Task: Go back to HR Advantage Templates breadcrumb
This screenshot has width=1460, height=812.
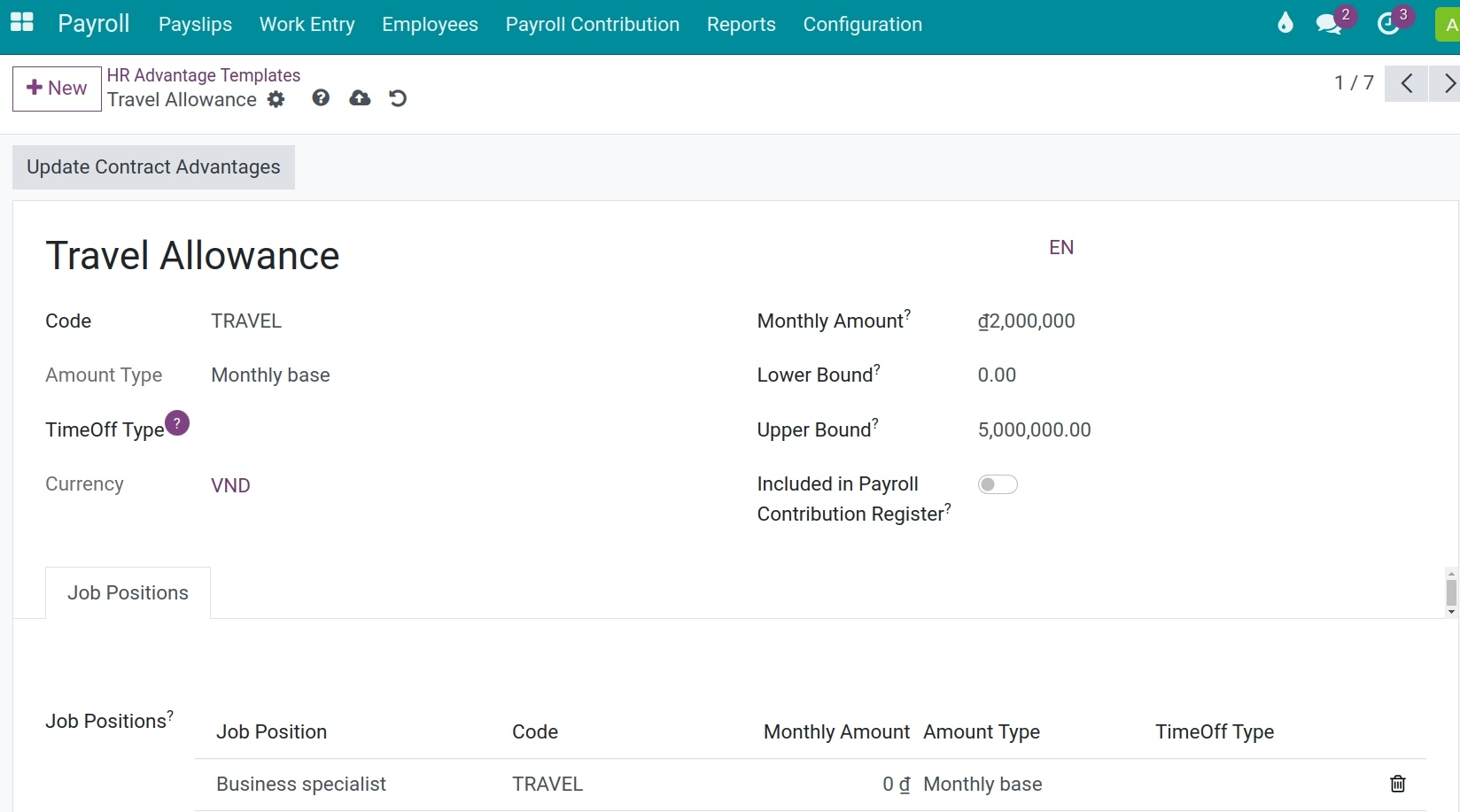Action: 204,75
